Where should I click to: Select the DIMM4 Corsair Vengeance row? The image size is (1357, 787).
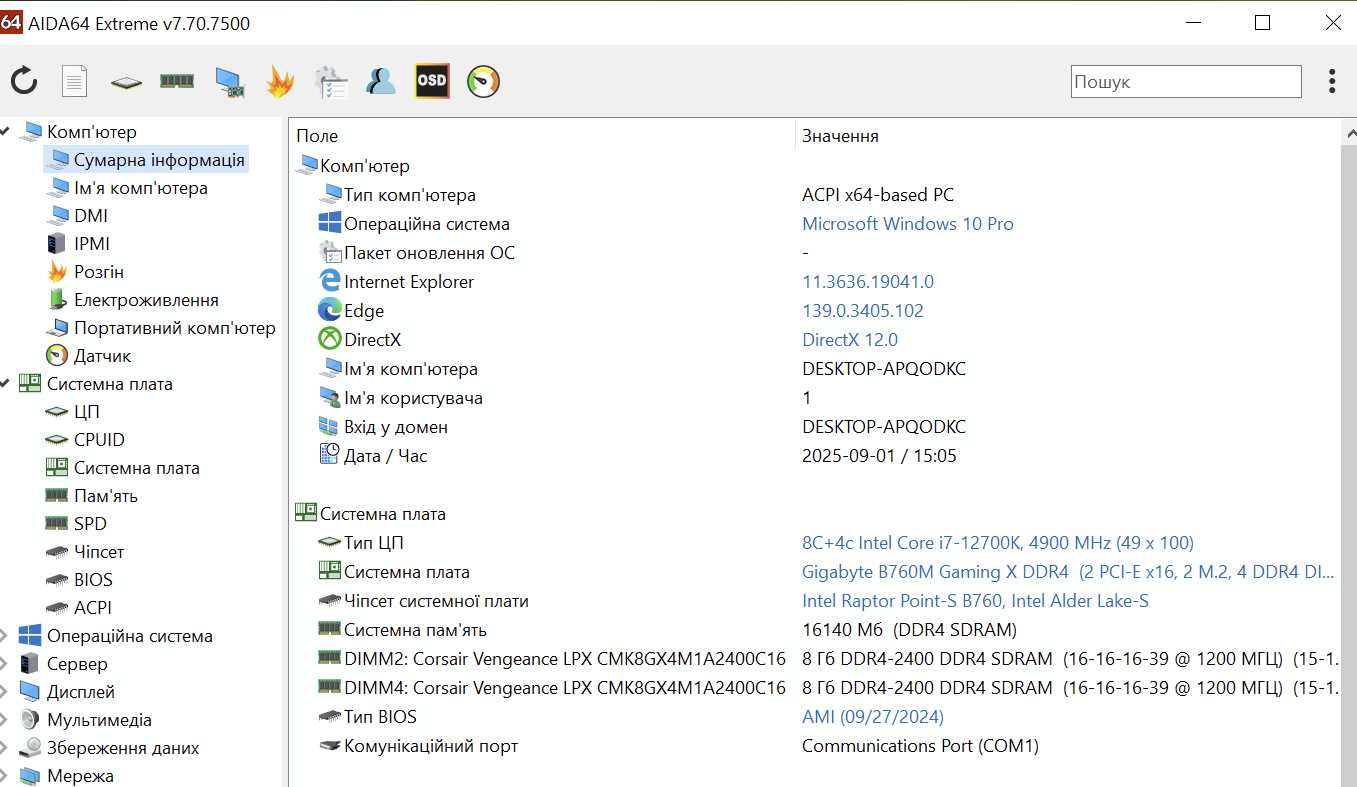815,688
